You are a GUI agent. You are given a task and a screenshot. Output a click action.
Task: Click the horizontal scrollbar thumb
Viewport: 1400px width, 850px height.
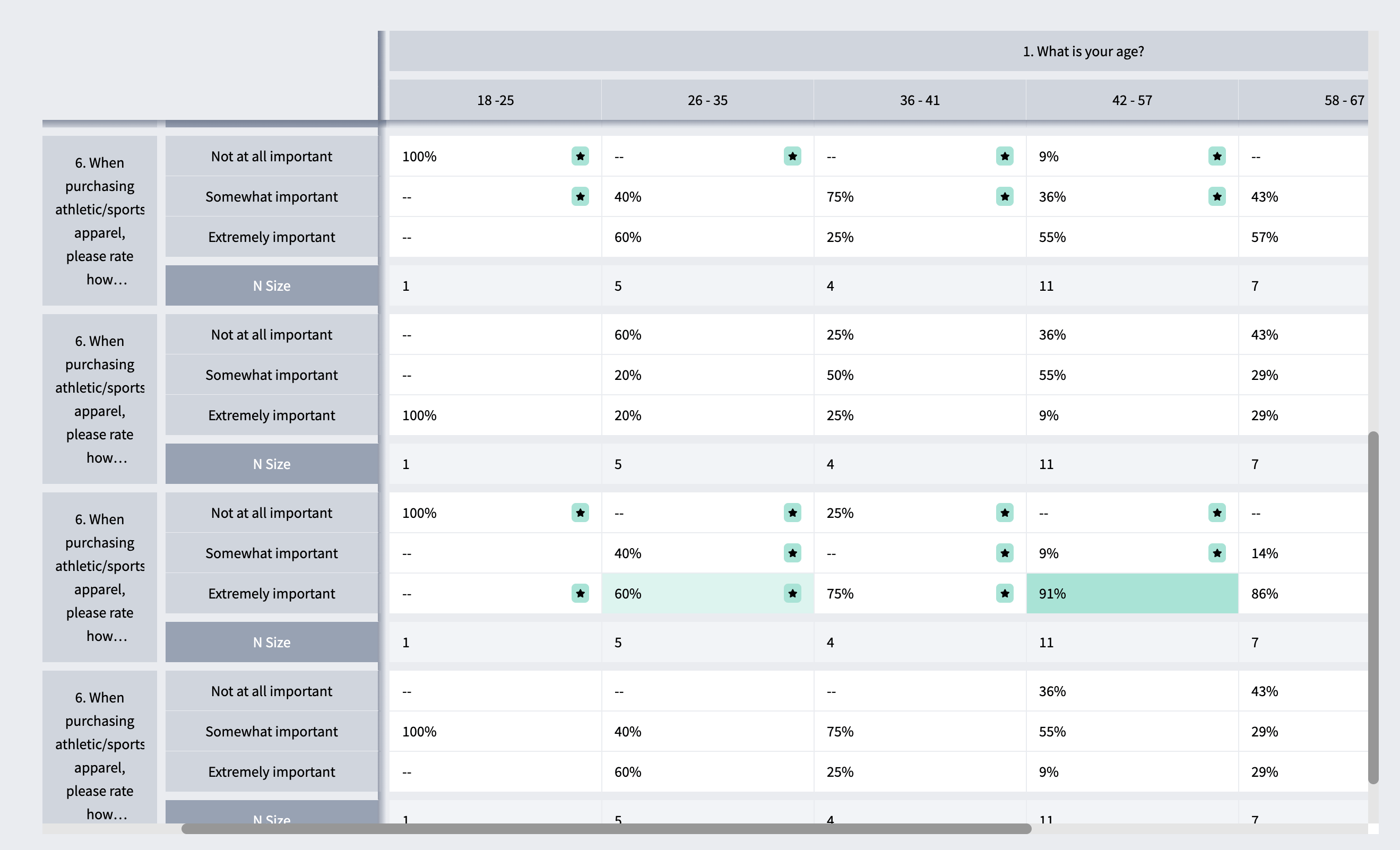pyautogui.click(x=606, y=829)
